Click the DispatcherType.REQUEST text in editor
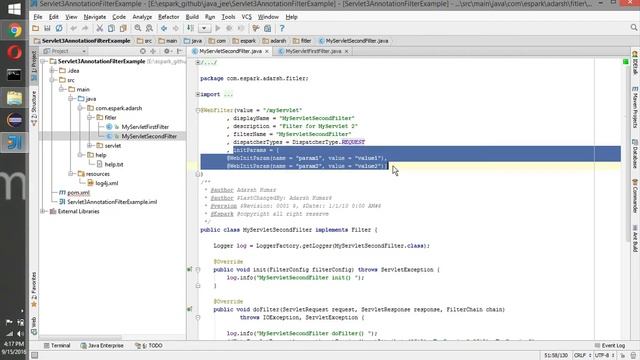 tap(328, 142)
